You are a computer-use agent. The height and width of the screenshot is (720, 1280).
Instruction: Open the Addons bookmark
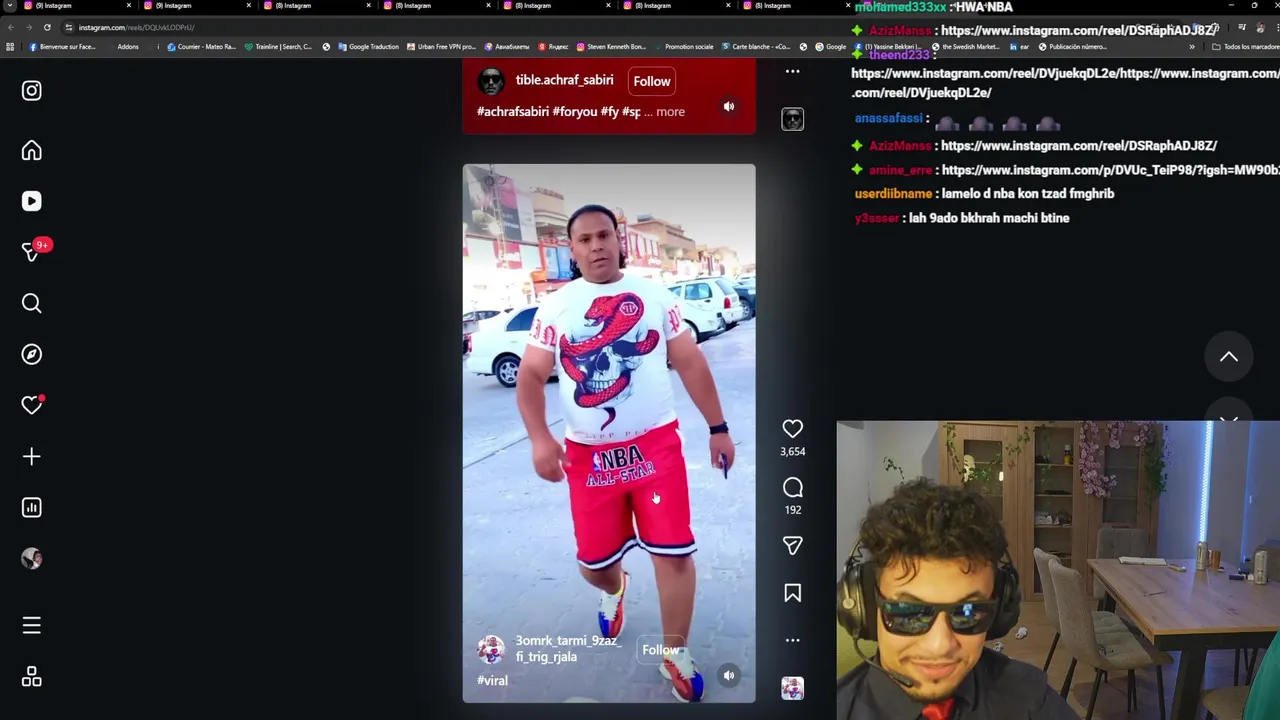[x=128, y=47]
